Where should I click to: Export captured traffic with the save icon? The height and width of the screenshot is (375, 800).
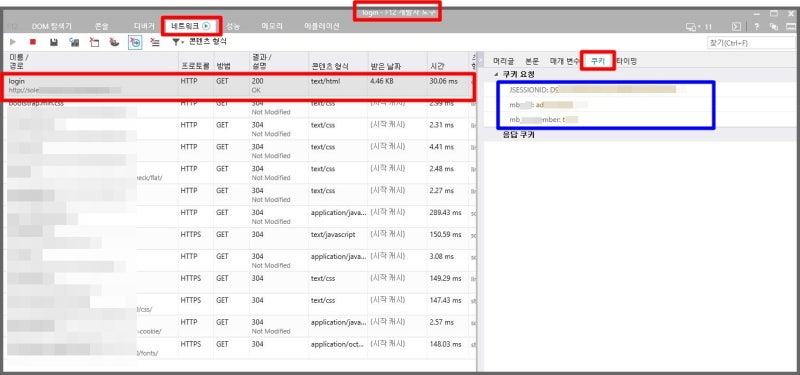point(53,42)
